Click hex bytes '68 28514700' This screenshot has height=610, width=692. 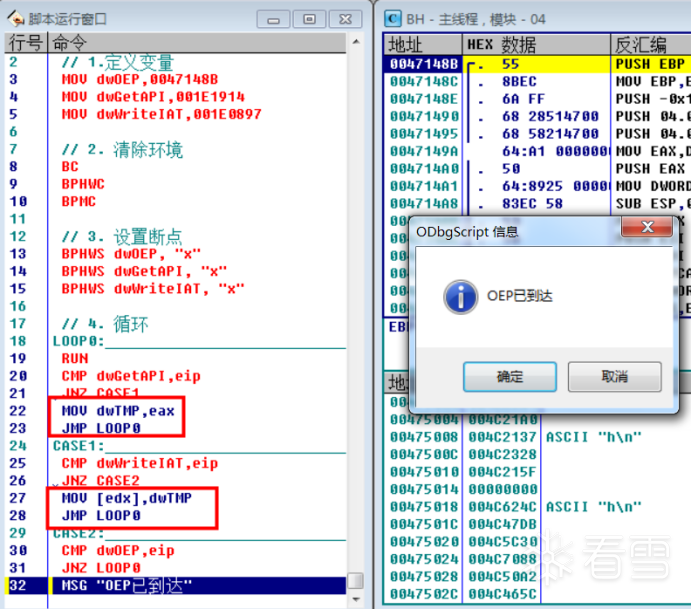tap(550, 117)
